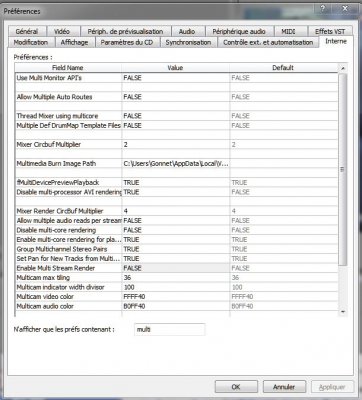
Task: Click the Value column header
Action: 175,68
